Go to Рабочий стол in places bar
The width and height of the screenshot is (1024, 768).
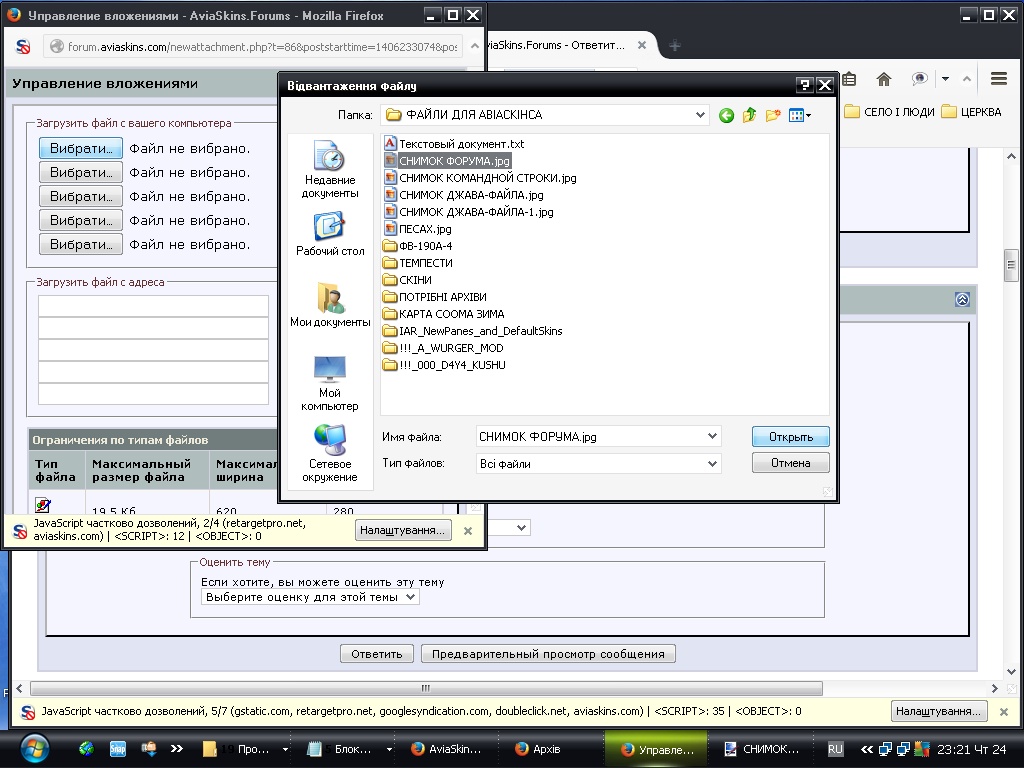(329, 235)
